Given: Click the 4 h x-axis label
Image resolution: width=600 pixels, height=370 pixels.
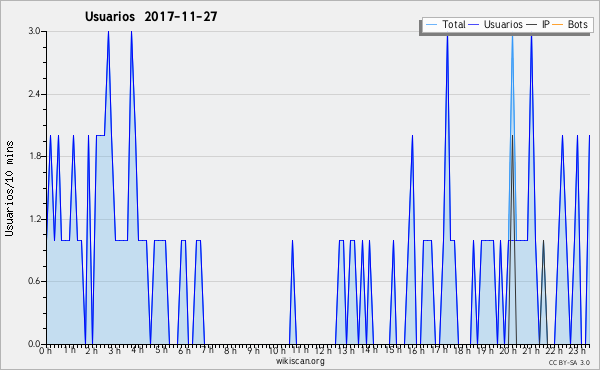Looking at the screenshot, I should [x=137, y=350].
